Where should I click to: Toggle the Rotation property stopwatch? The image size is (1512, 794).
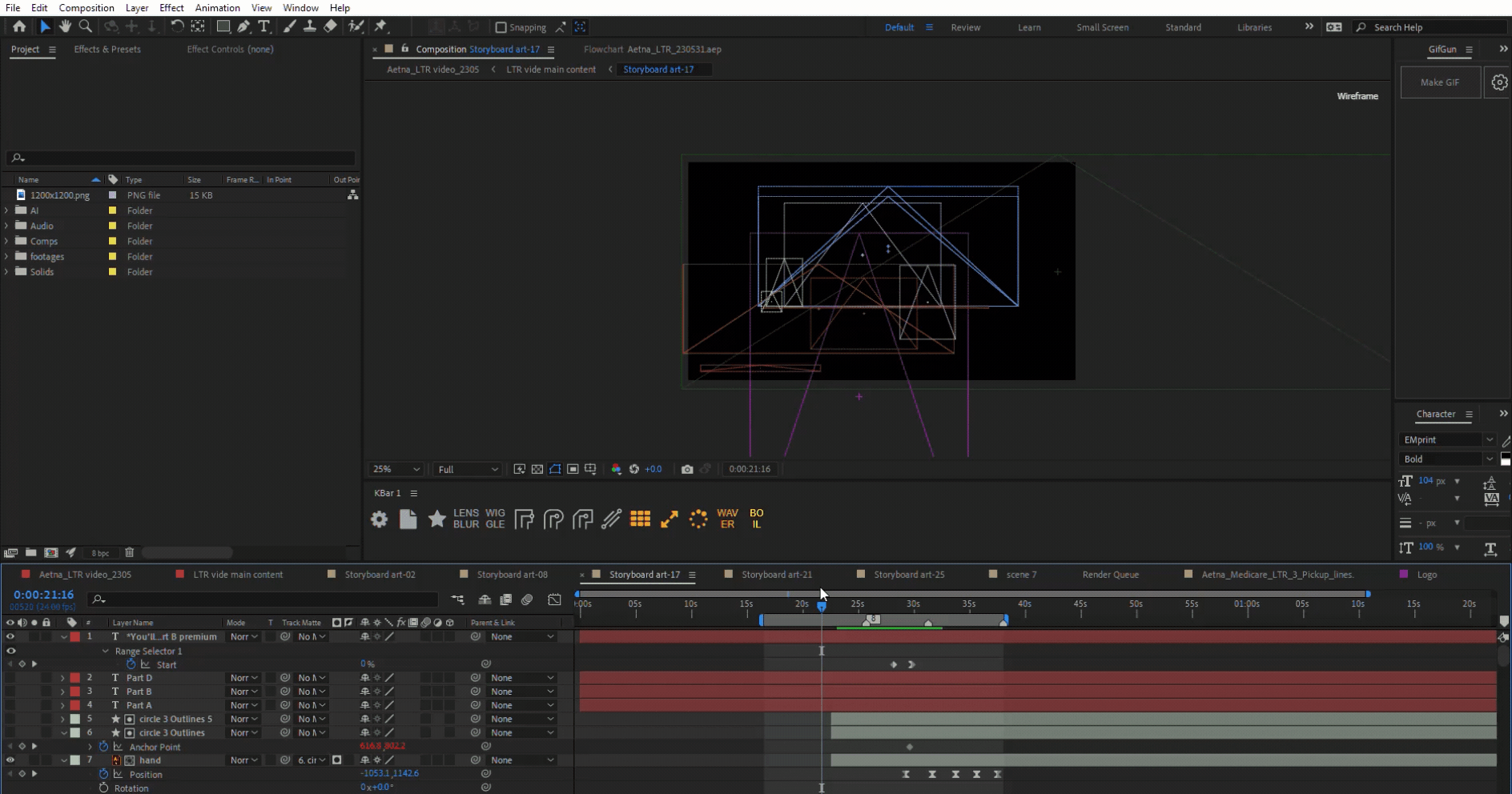click(x=103, y=788)
